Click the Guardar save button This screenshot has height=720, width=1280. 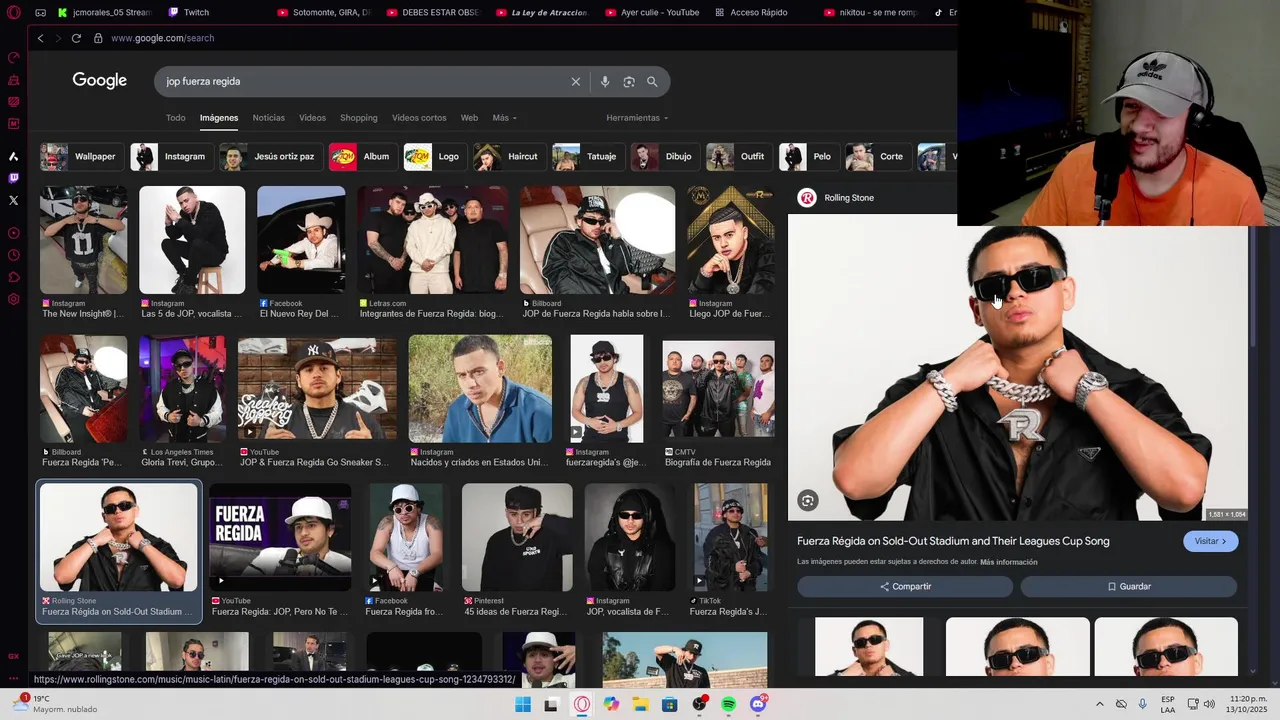coord(1129,587)
